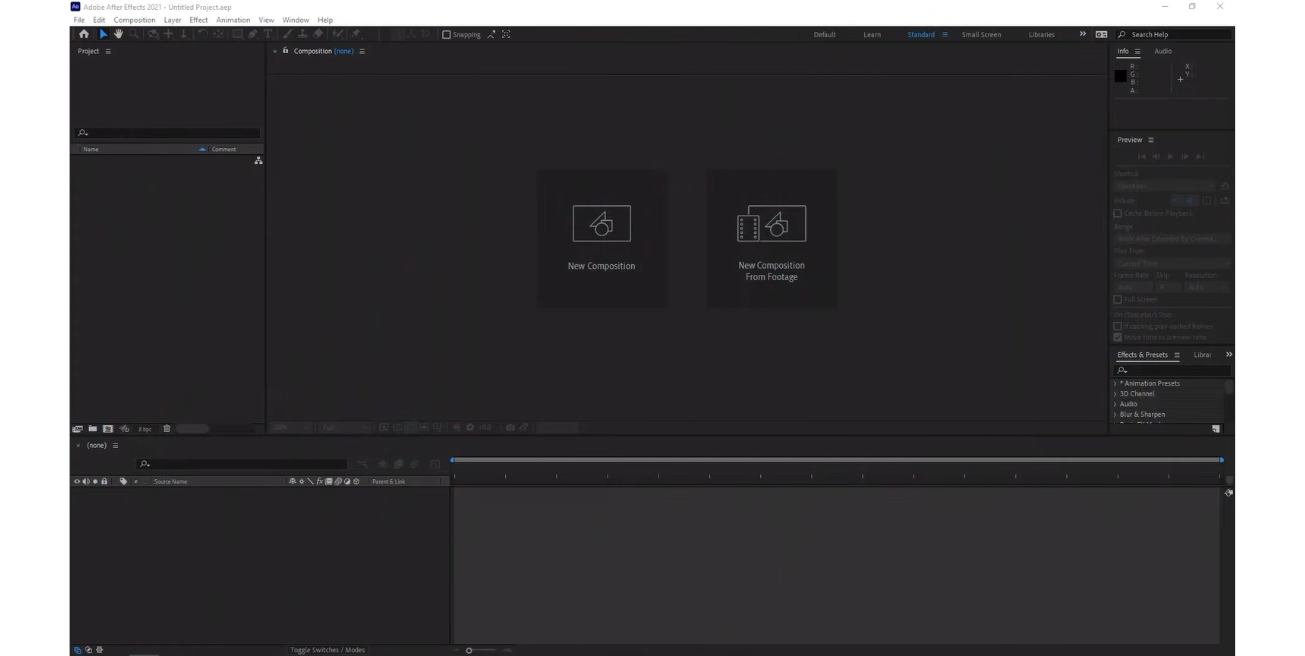Open the Project panel hamburger menu

click(x=107, y=51)
